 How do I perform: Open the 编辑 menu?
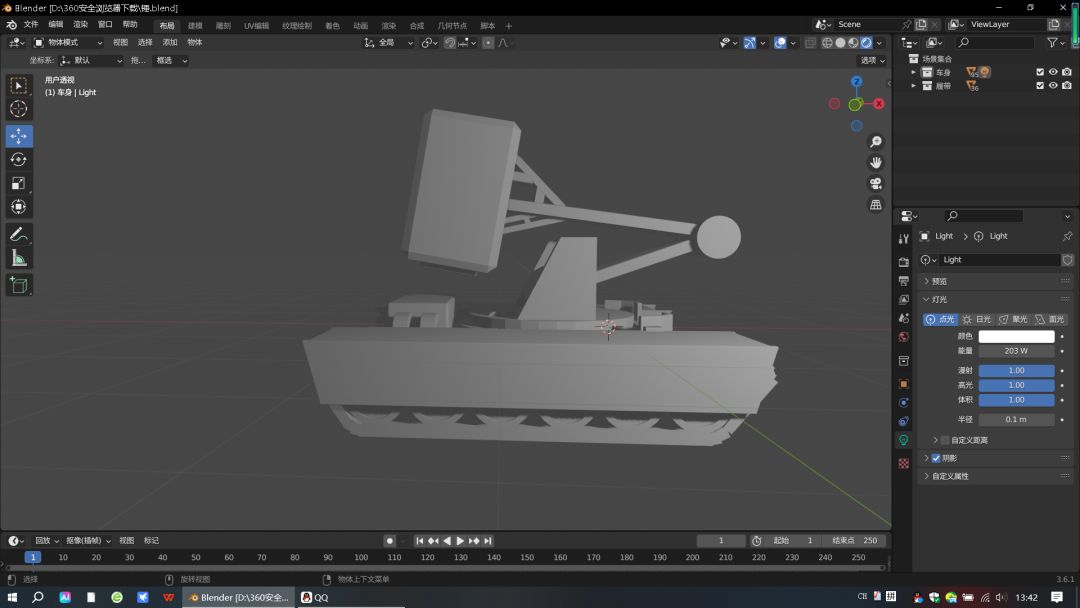(56, 24)
